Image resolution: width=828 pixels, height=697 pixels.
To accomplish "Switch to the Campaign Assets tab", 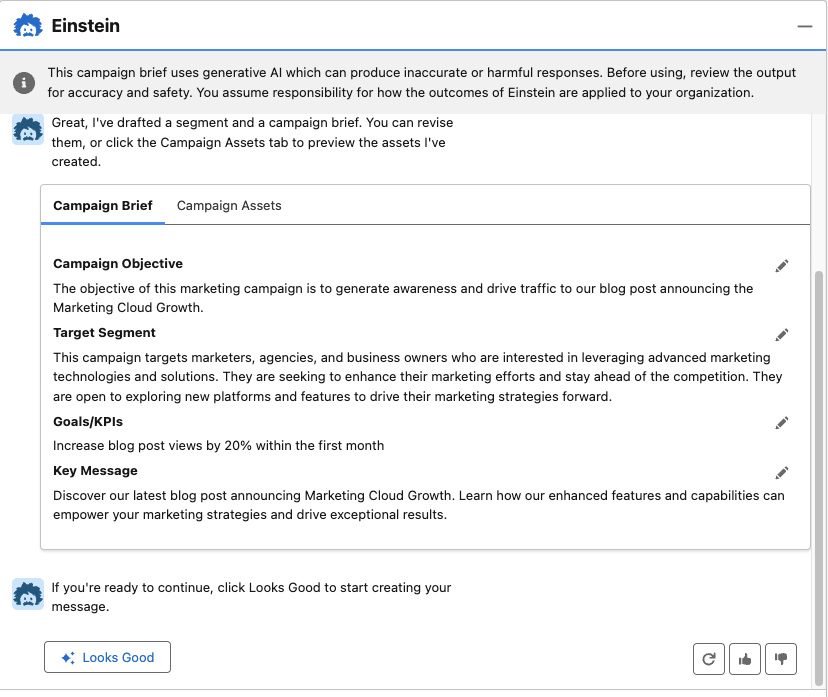I will coord(229,205).
